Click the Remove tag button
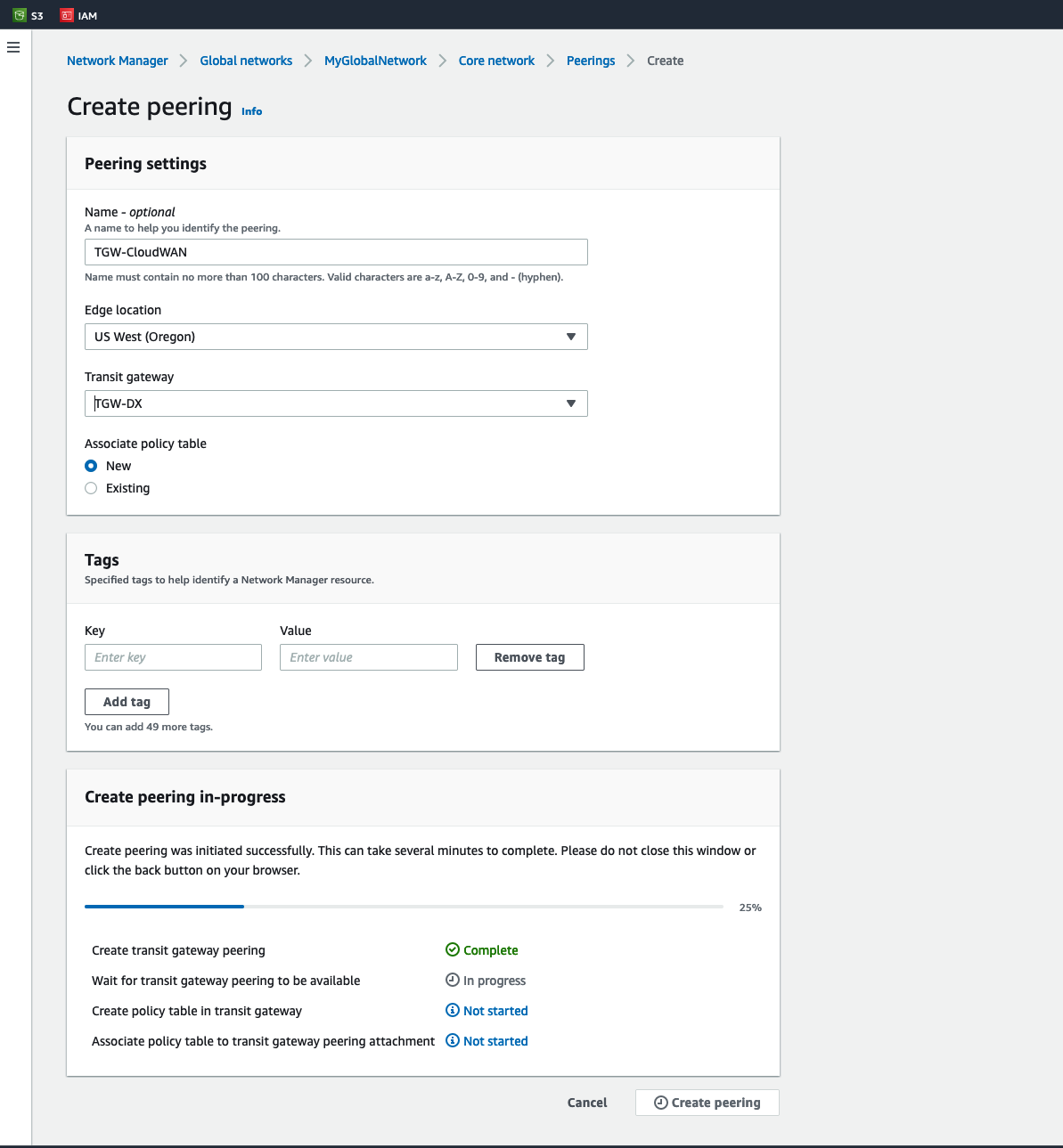 pos(529,657)
